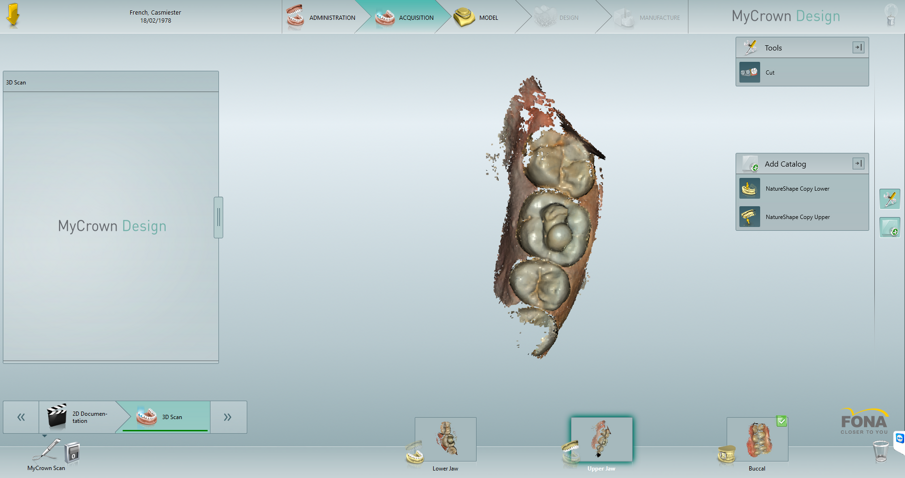Go to the Administration phase
Image resolution: width=905 pixels, height=478 pixels.
coord(322,17)
